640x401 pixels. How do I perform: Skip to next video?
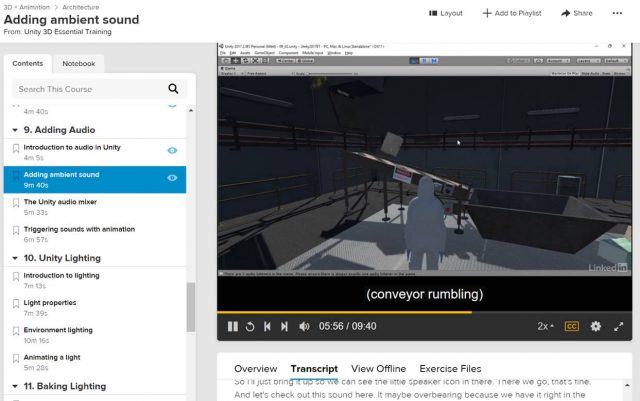[284, 326]
